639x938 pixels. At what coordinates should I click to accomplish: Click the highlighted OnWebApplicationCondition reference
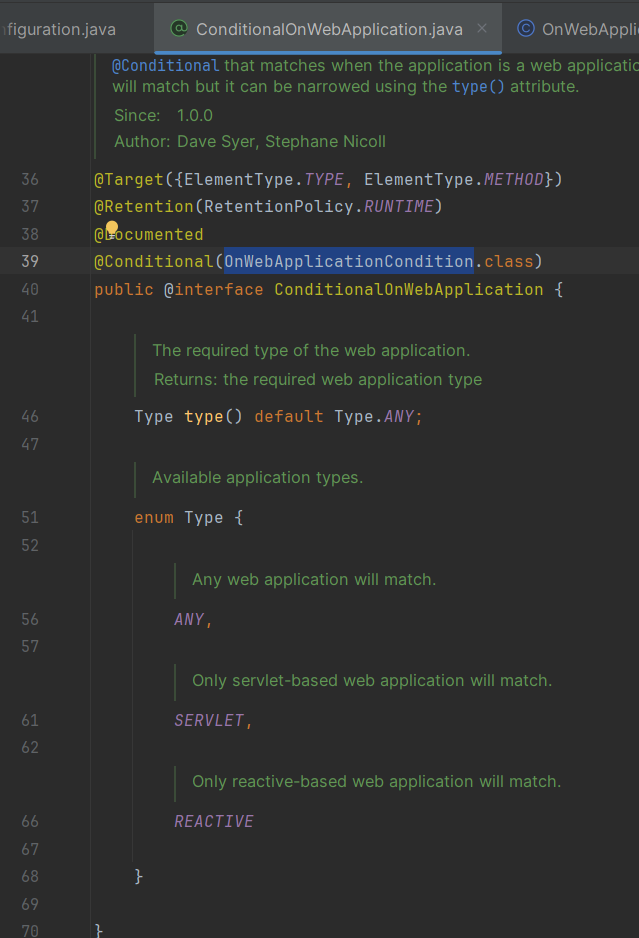[348, 262]
